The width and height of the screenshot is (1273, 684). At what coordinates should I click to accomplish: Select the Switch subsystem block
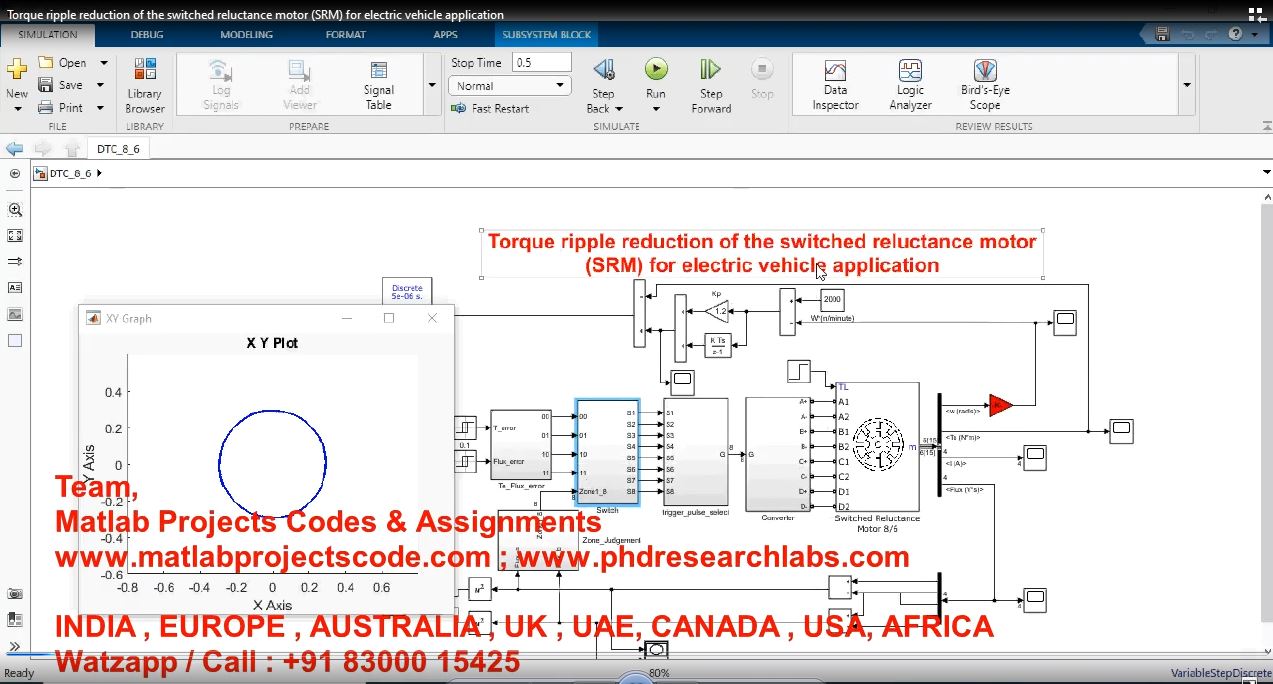607,453
